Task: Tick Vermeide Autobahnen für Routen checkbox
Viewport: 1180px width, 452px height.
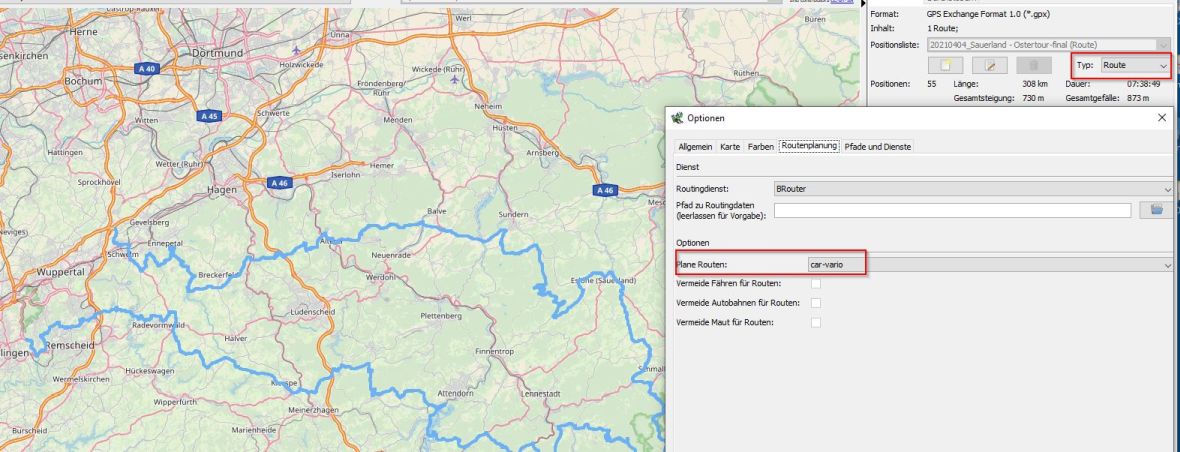Action: 816,303
